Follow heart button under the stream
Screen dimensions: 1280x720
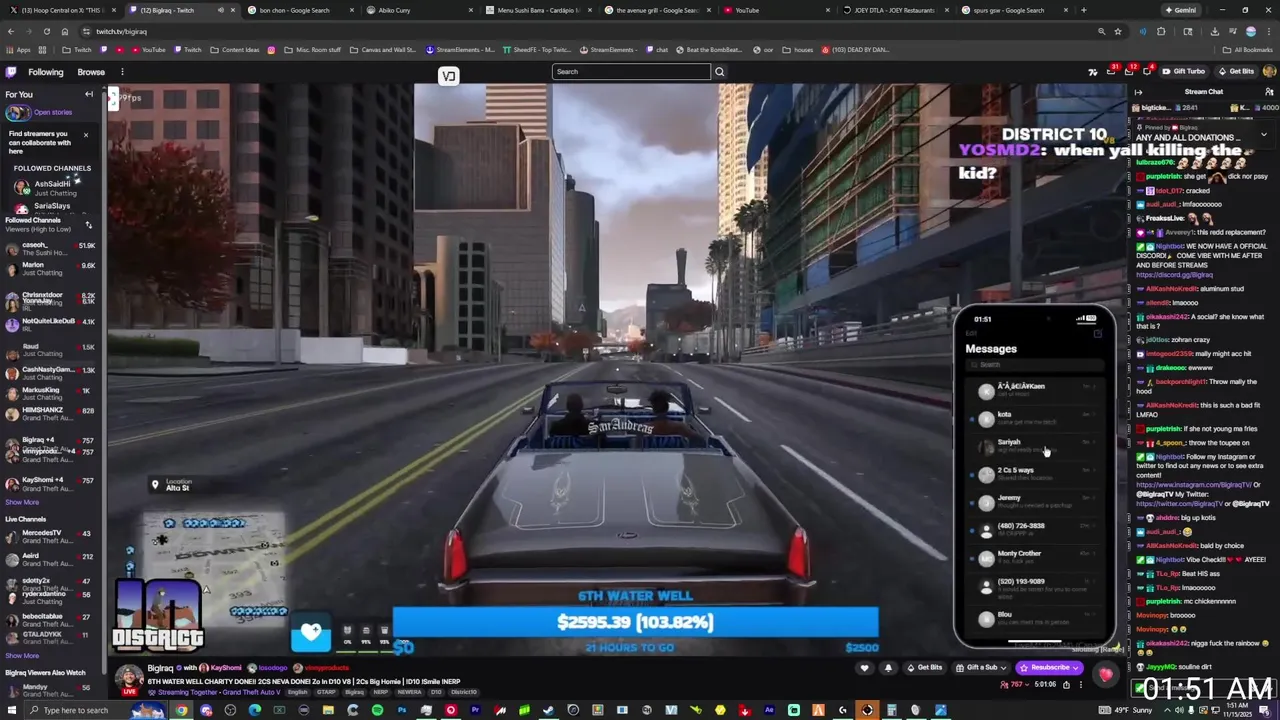point(865,668)
